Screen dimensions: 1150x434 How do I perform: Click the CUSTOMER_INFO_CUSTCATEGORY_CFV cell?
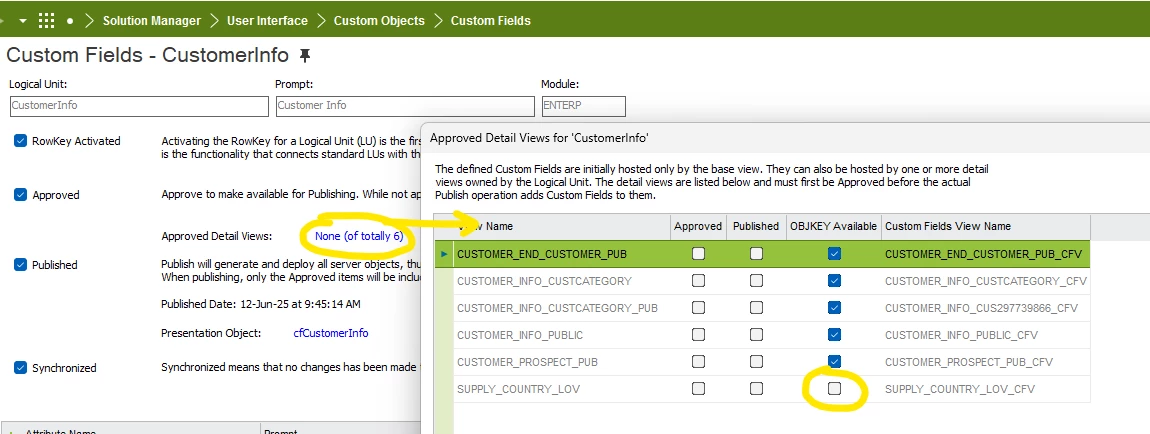(986, 281)
